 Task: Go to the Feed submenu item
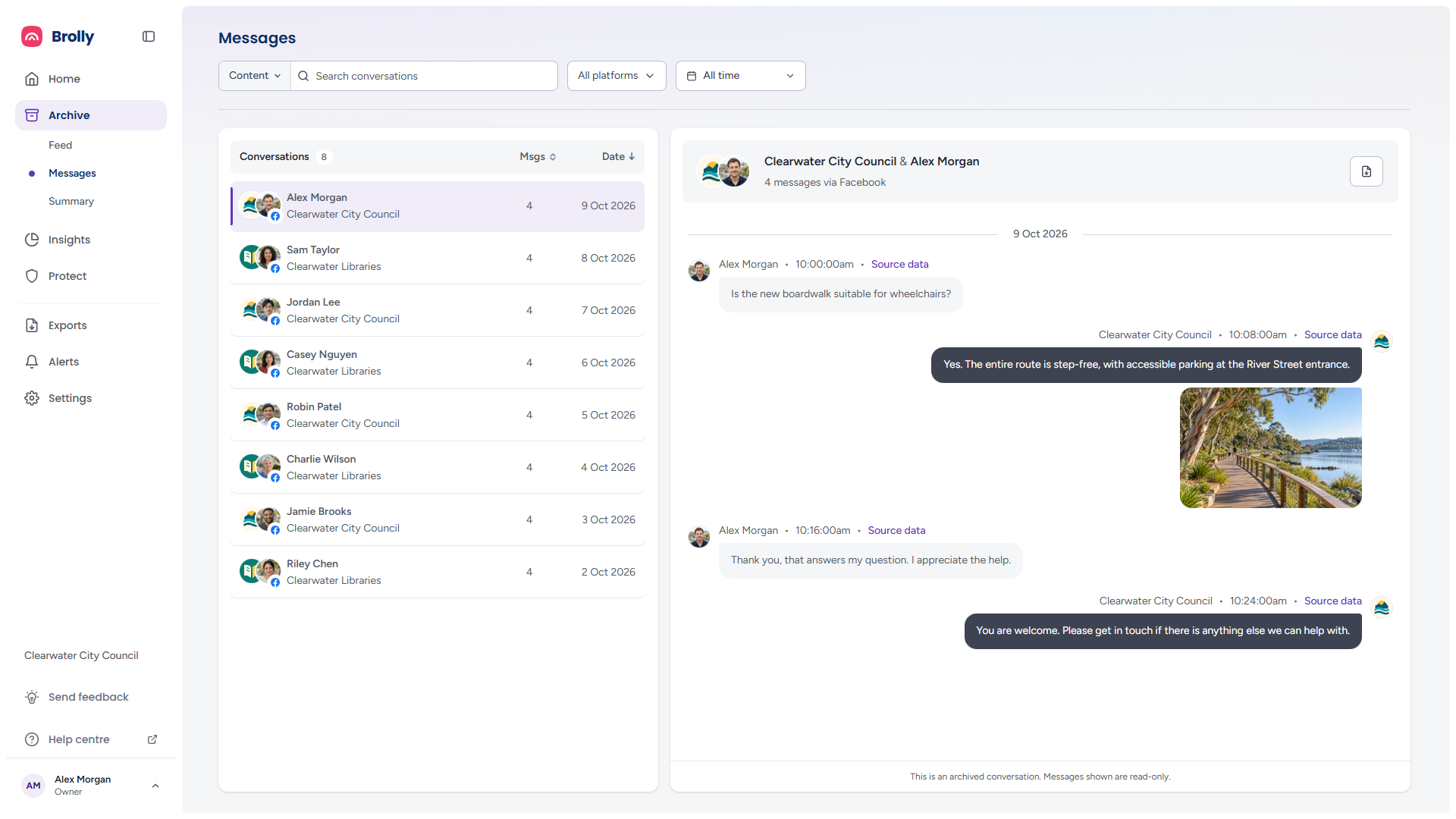coord(61,145)
